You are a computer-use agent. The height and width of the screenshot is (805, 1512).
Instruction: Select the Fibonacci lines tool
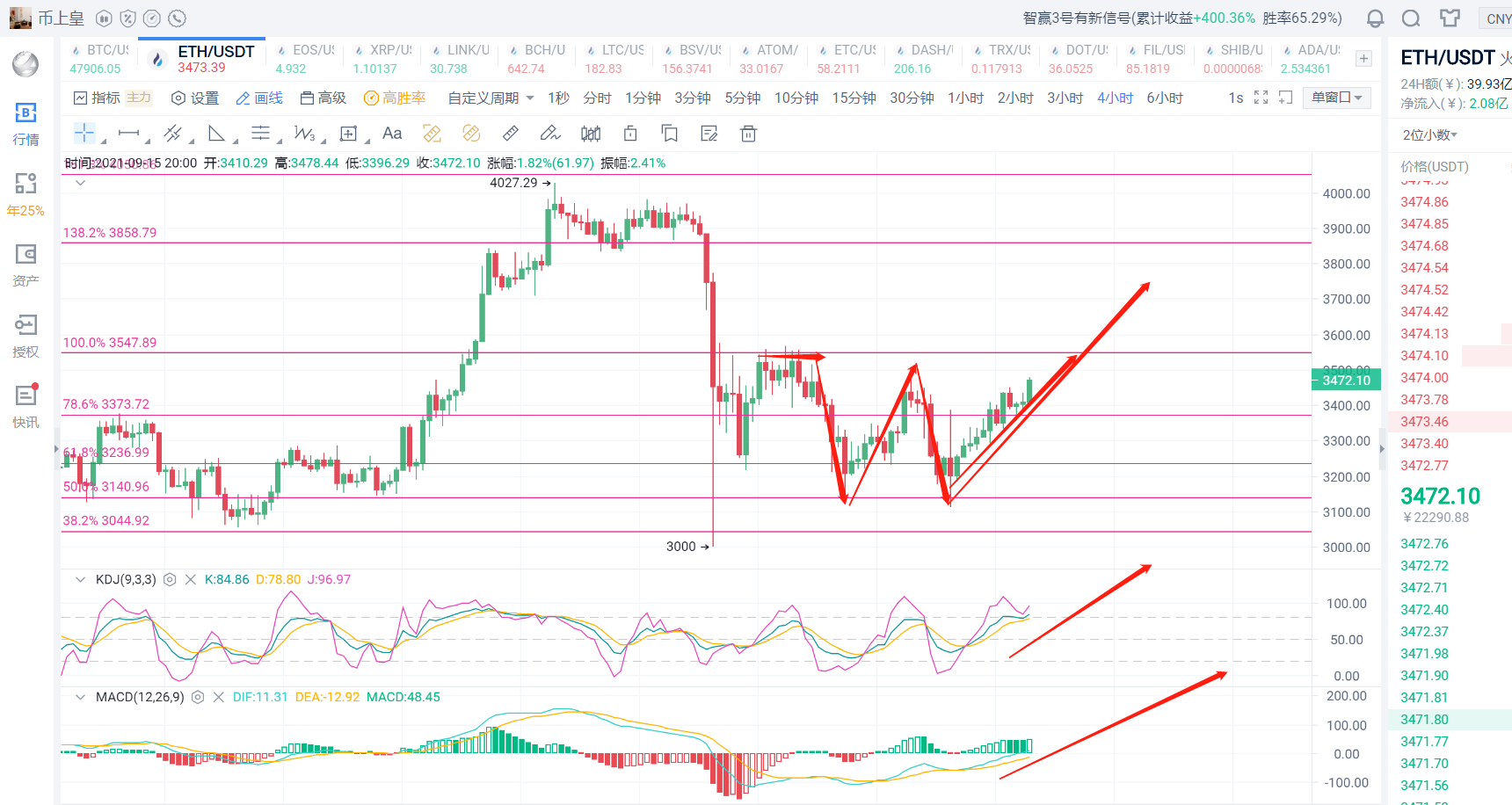[260, 134]
